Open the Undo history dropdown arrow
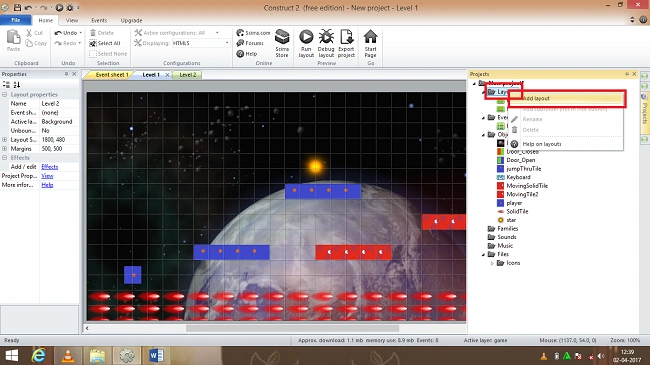 [80, 33]
